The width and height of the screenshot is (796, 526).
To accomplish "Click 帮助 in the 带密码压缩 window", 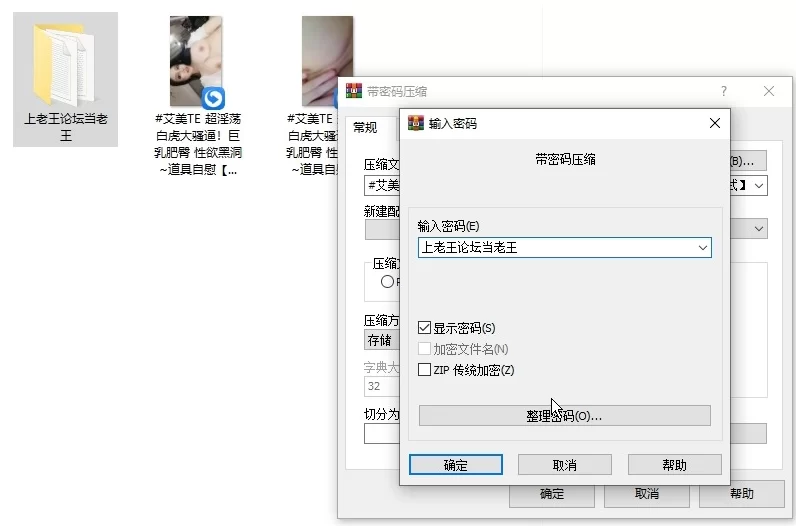I will click(x=742, y=494).
